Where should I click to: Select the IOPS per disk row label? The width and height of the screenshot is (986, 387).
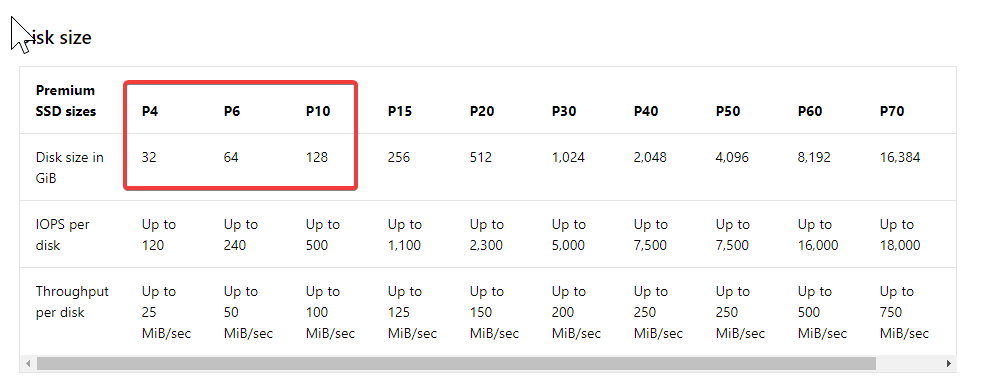pos(63,235)
